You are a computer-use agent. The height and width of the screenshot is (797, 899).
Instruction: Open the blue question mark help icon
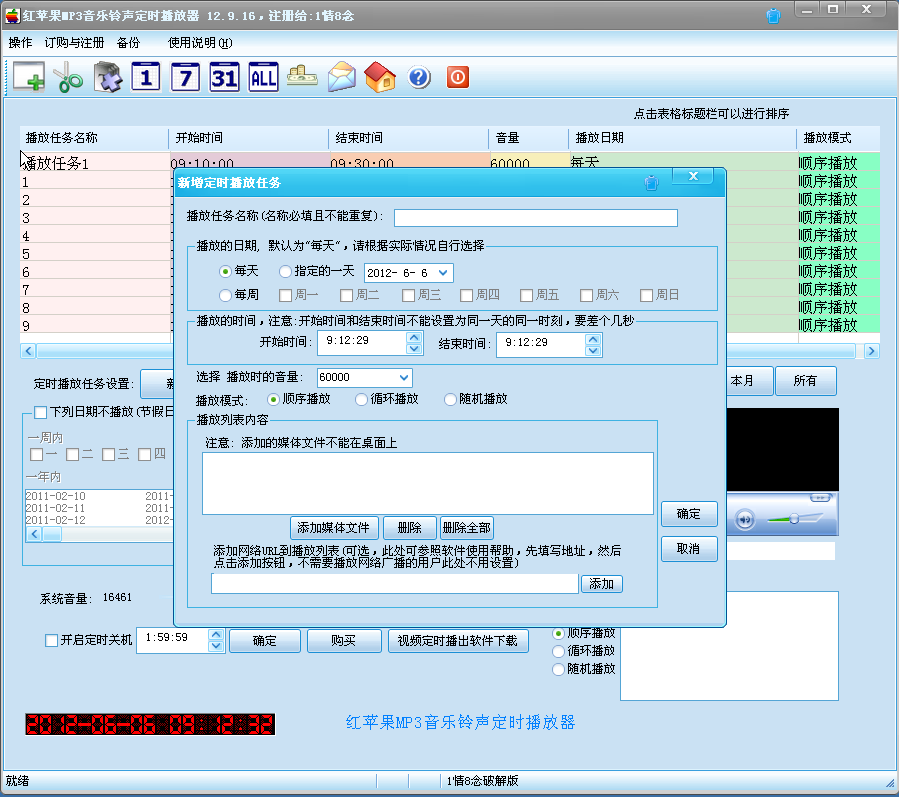pos(418,77)
